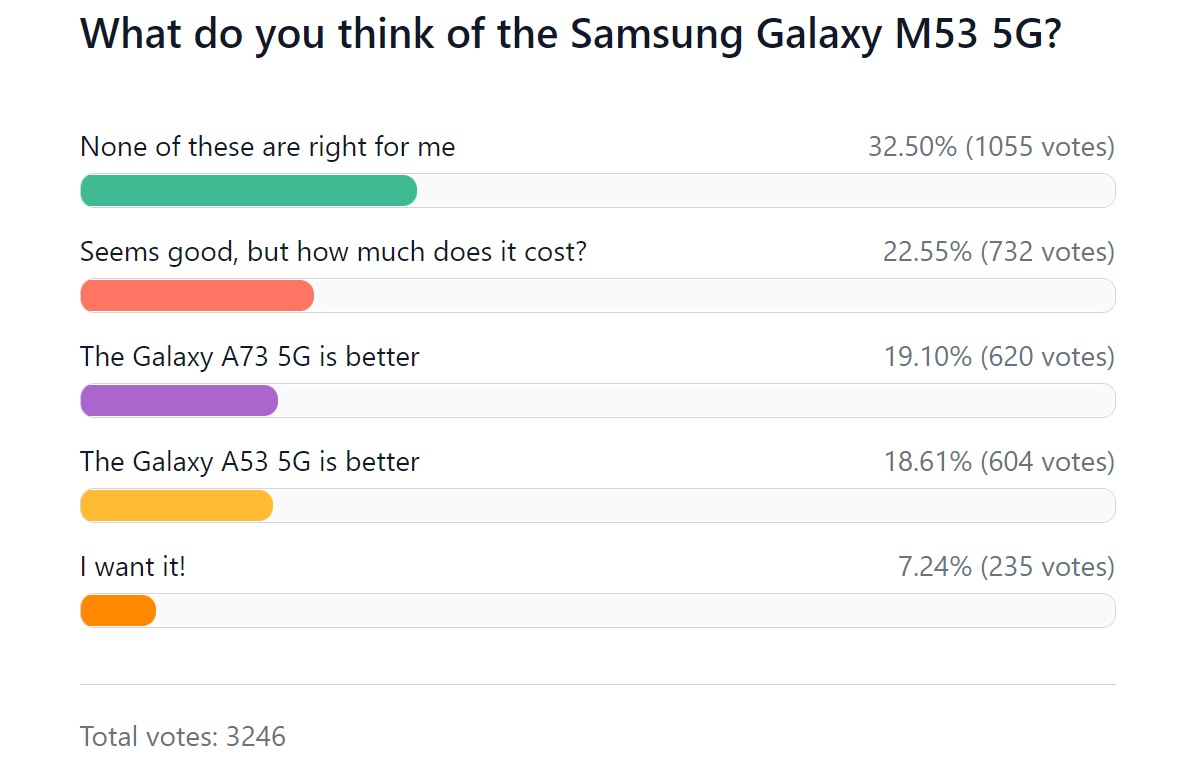
Task: Click the poll title about Galaxy M53 5G
Action: 570,35
